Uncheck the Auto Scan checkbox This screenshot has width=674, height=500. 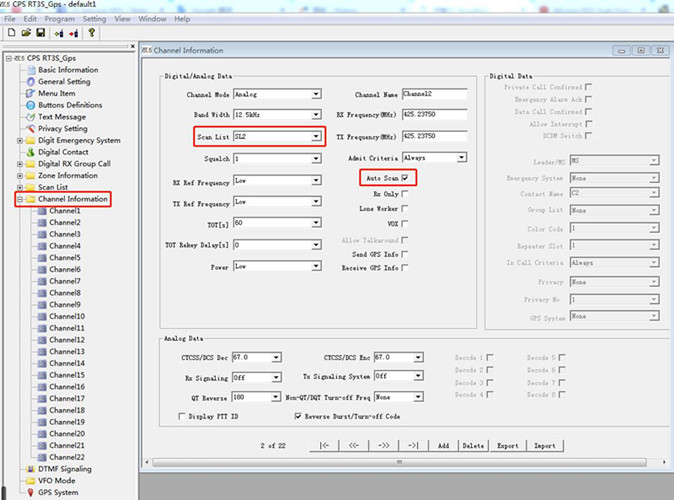tap(405, 177)
